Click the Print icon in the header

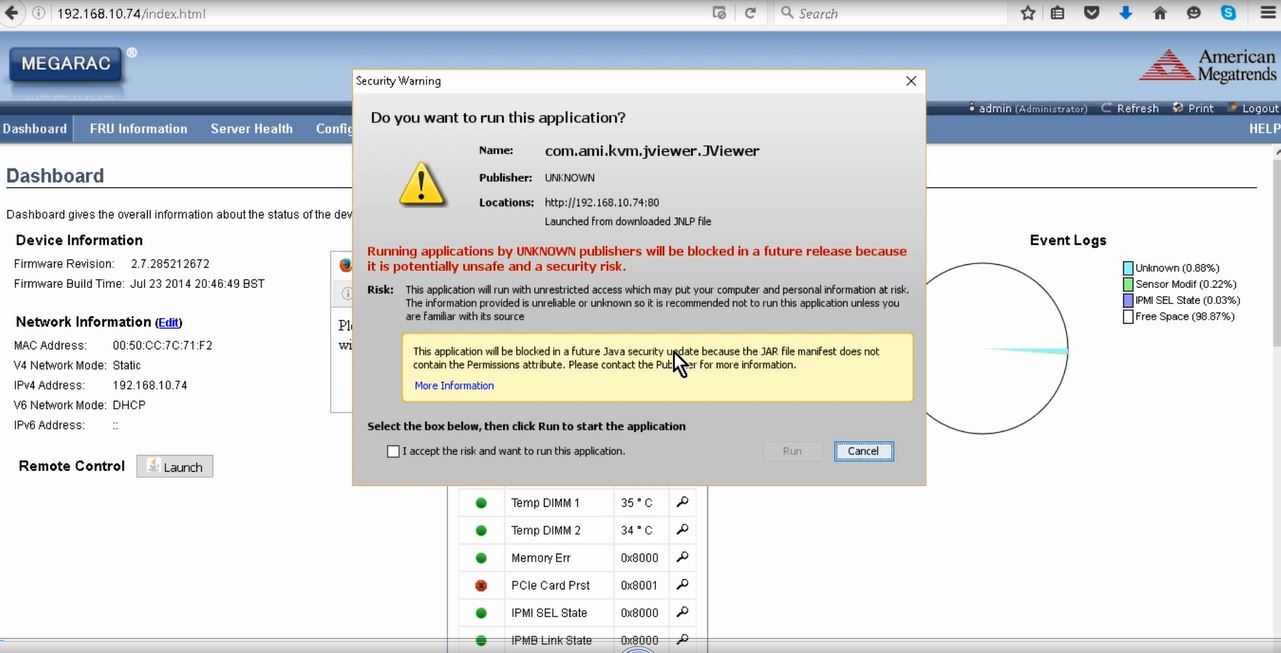pyautogui.click(x=1176, y=108)
